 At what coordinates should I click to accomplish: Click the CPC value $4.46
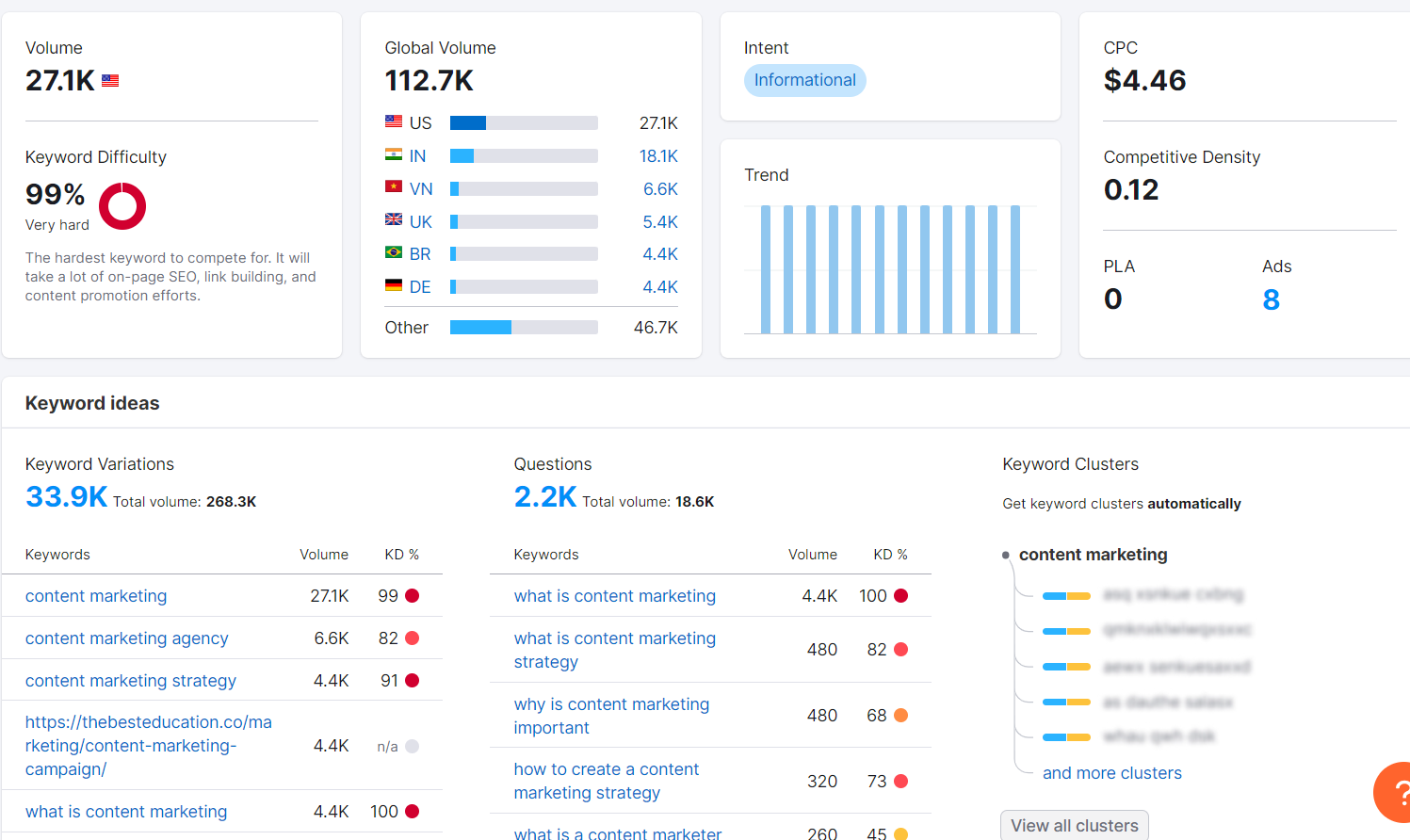click(x=1144, y=81)
